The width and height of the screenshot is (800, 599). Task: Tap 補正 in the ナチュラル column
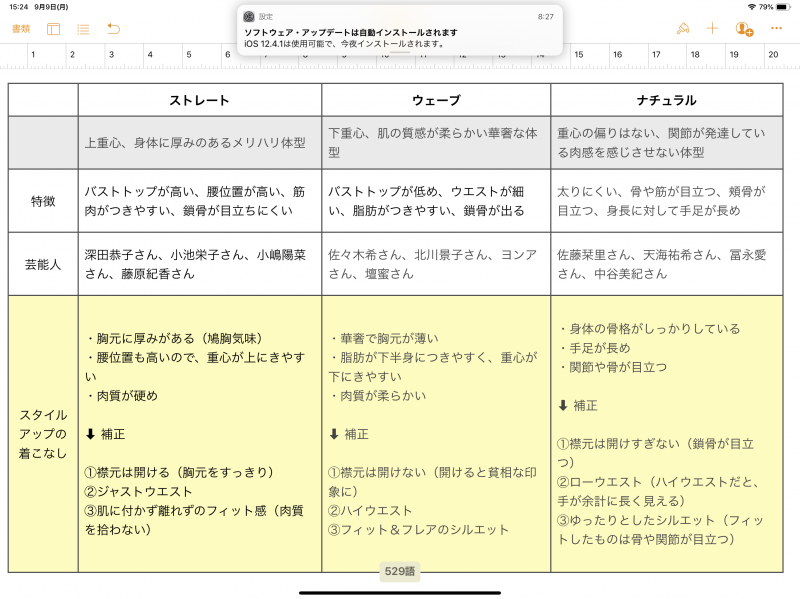(x=585, y=406)
